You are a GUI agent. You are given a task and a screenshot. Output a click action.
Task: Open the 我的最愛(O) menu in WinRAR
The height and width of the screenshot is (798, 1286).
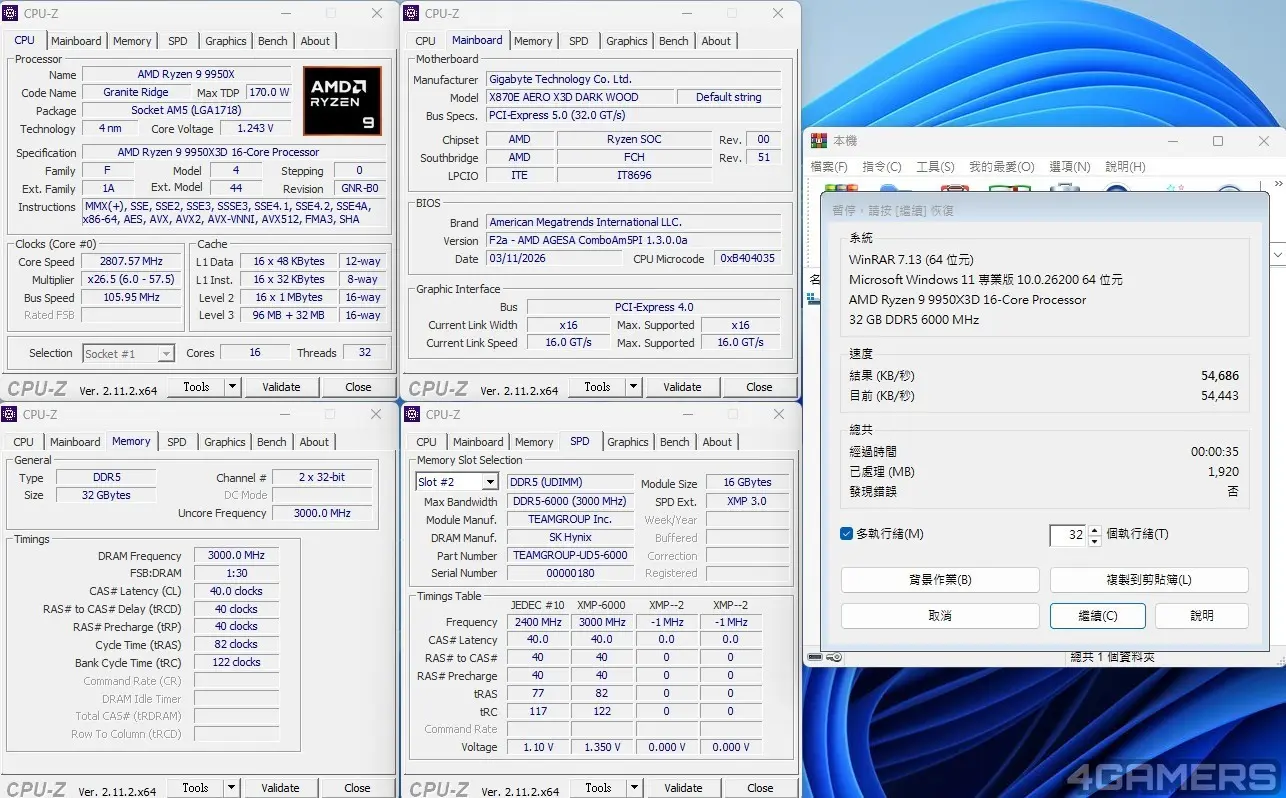coord(1002,167)
